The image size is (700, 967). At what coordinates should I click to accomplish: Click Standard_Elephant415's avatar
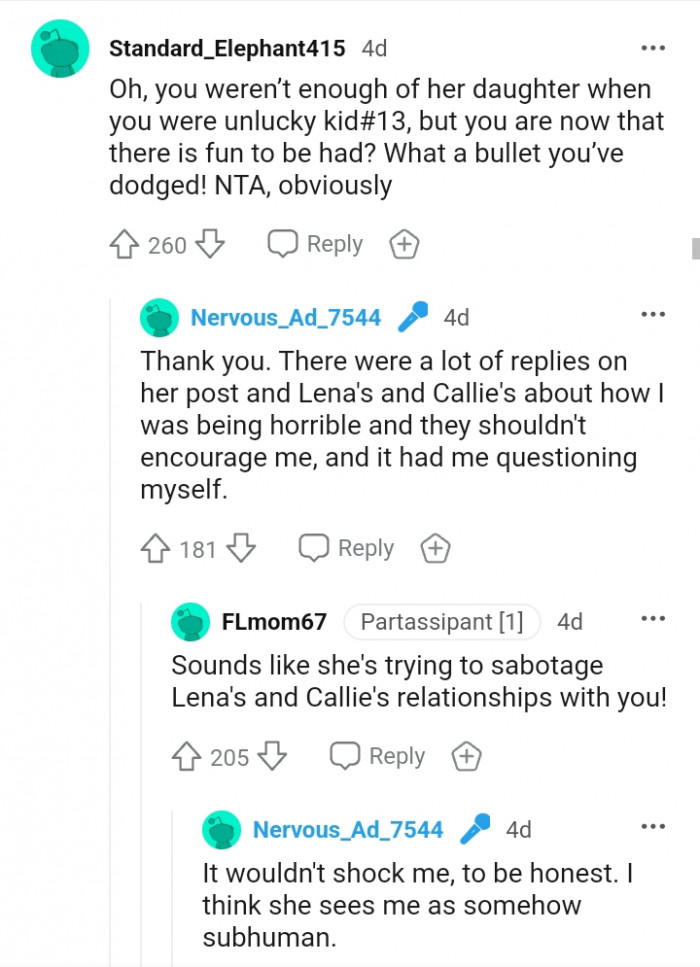tap(59, 47)
